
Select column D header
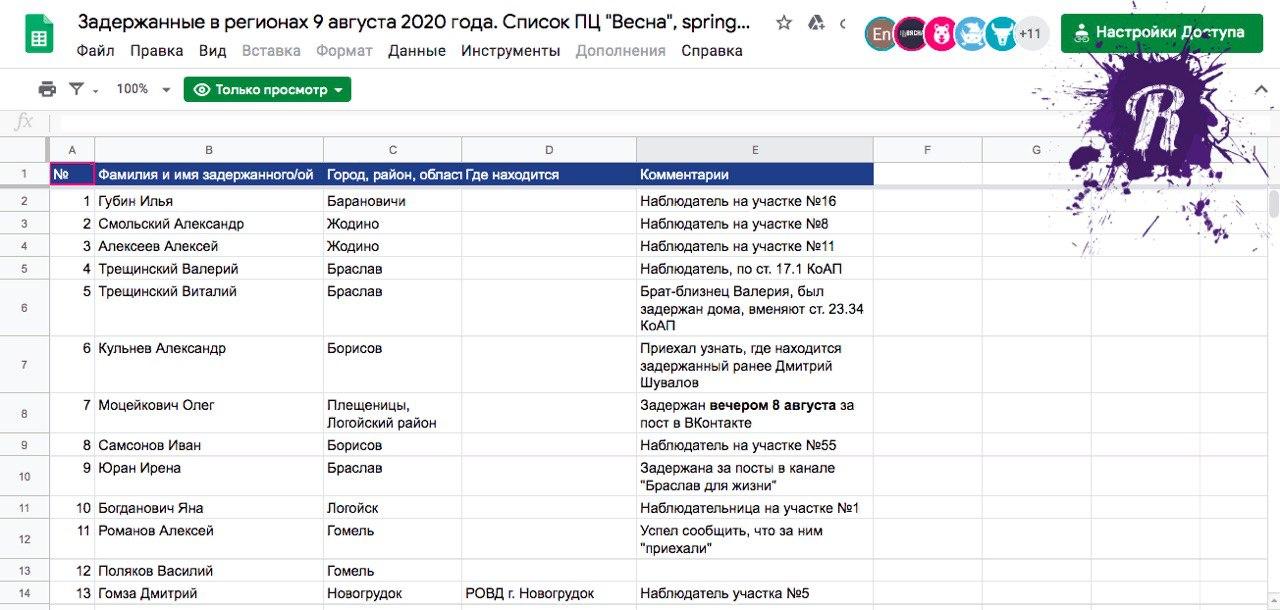[x=549, y=150]
